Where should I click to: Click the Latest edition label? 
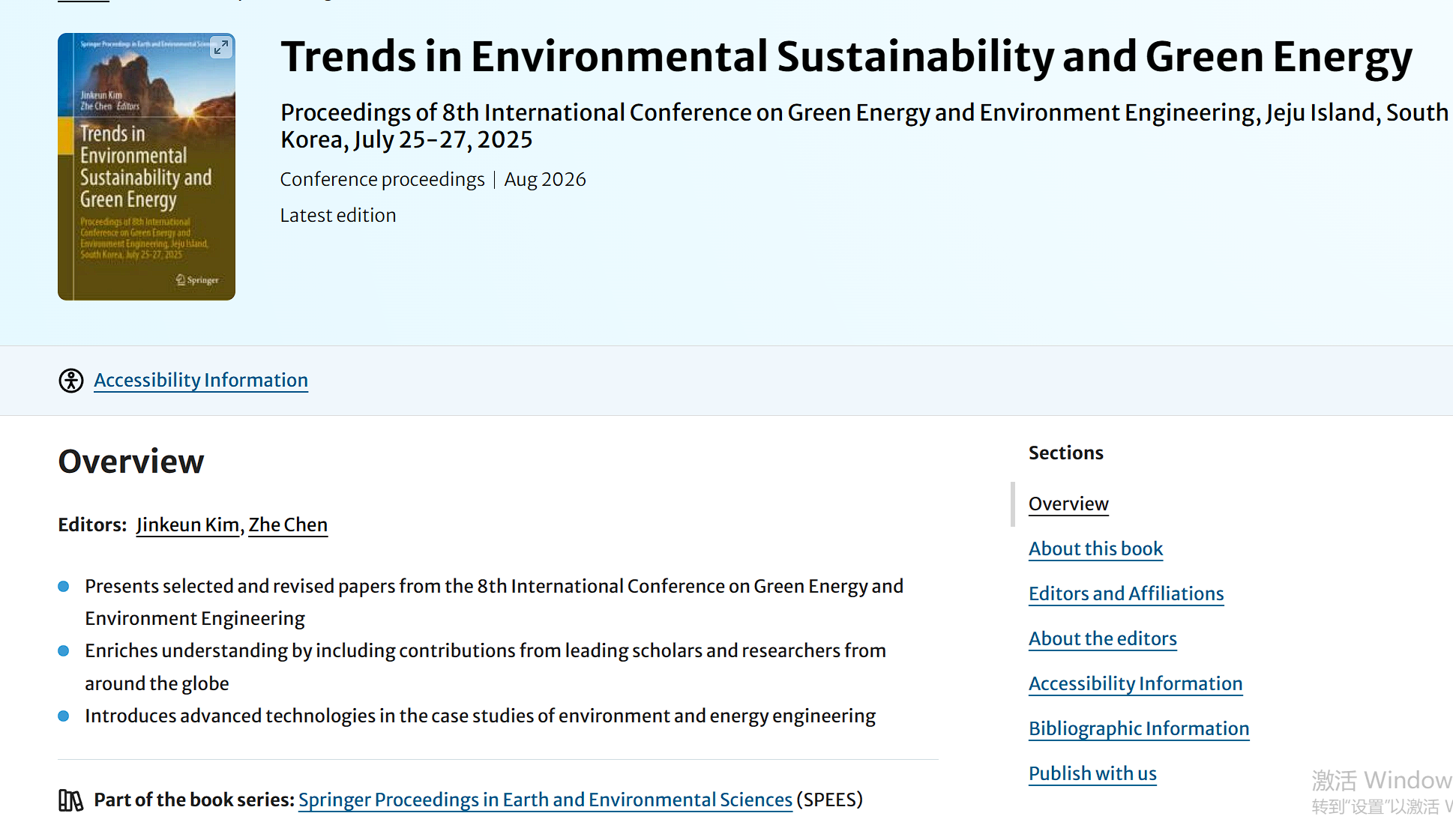pyautogui.click(x=338, y=216)
